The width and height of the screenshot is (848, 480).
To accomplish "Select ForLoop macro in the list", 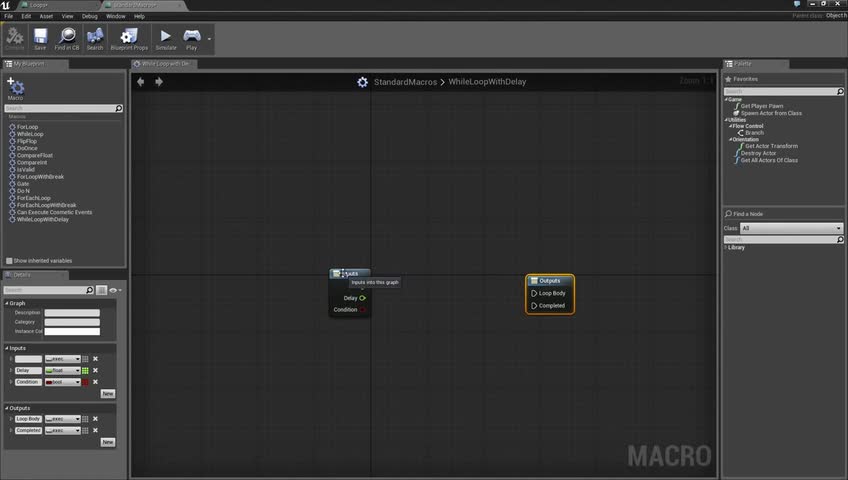I will 27,127.
